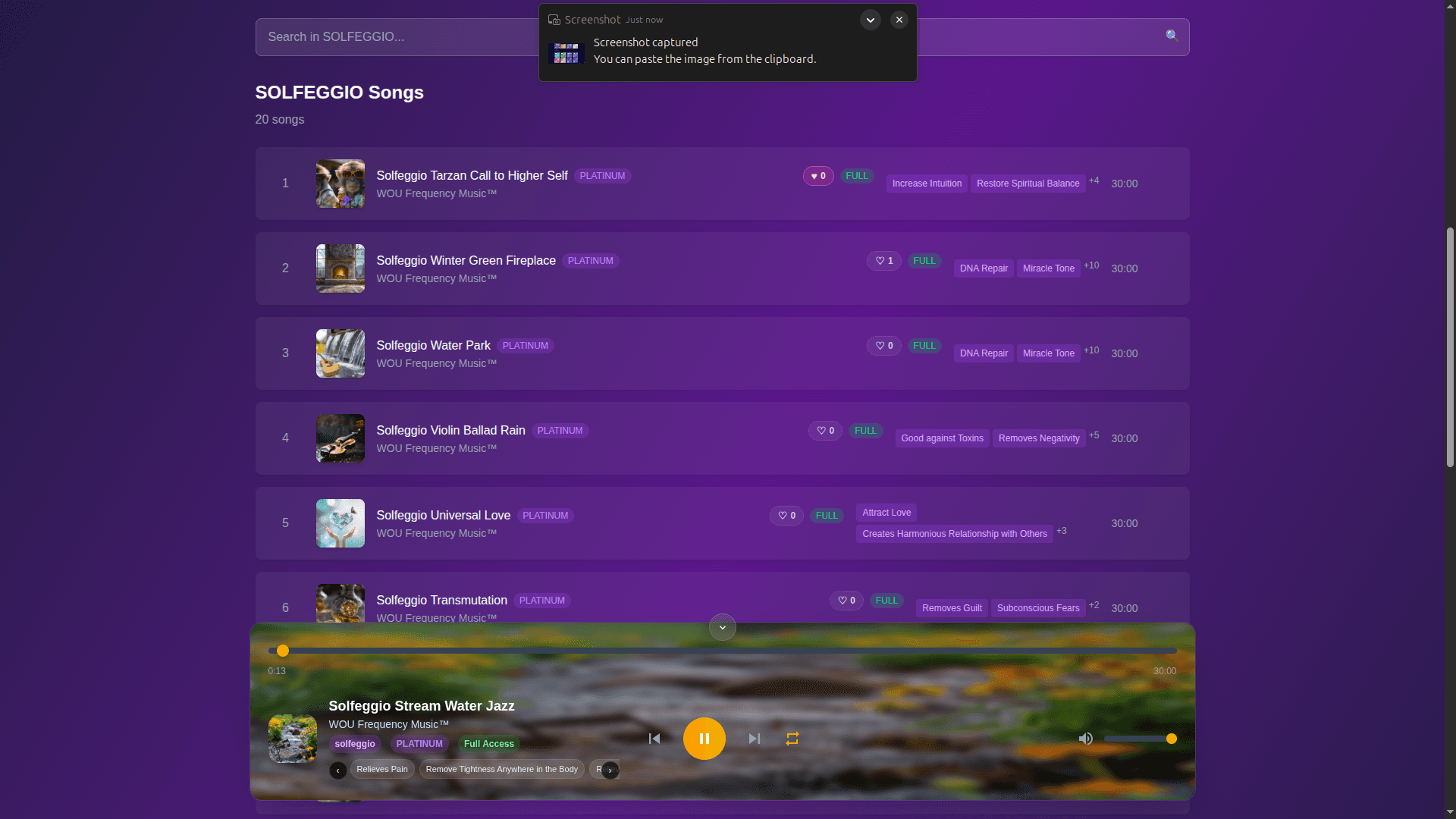Like the Solfeggio Water Park song
Screen dimensions: 1456x819
tap(883, 345)
